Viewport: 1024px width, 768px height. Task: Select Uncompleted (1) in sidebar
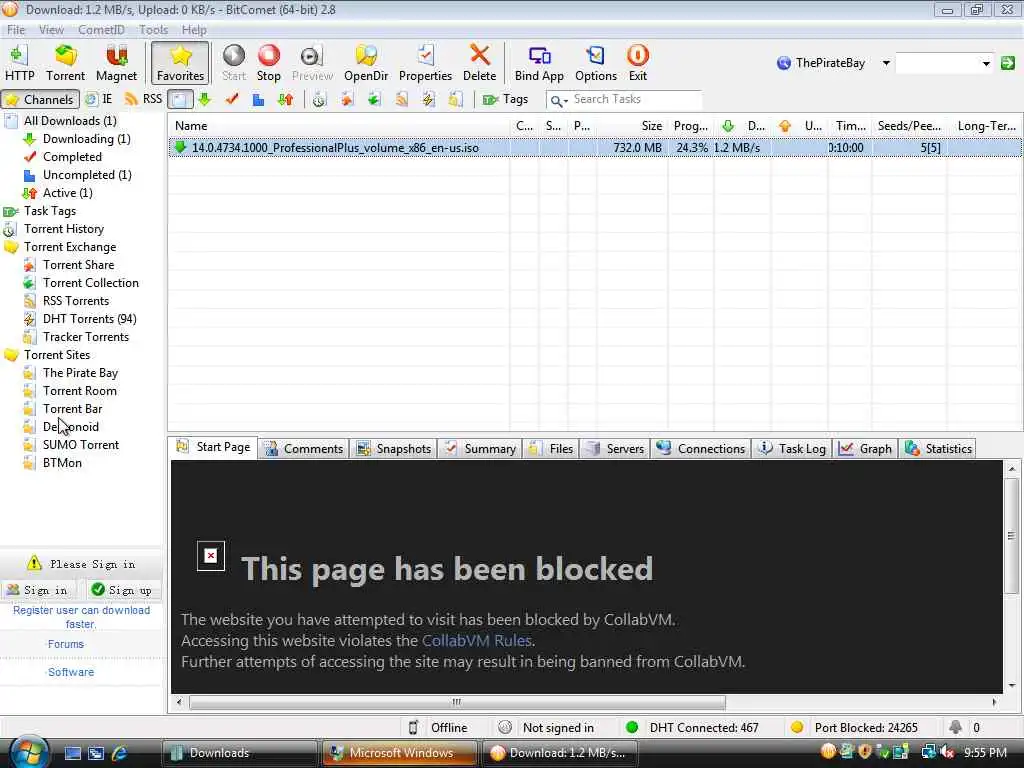pyautogui.click(x=87, y=175)
